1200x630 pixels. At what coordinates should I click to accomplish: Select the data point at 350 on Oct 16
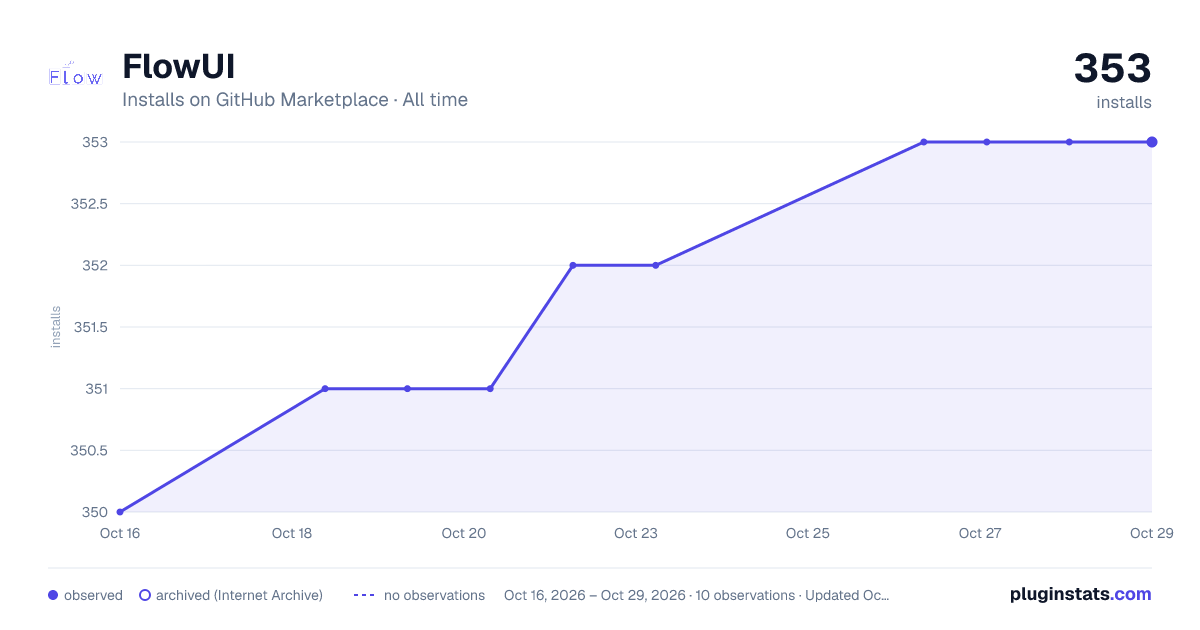120,512
